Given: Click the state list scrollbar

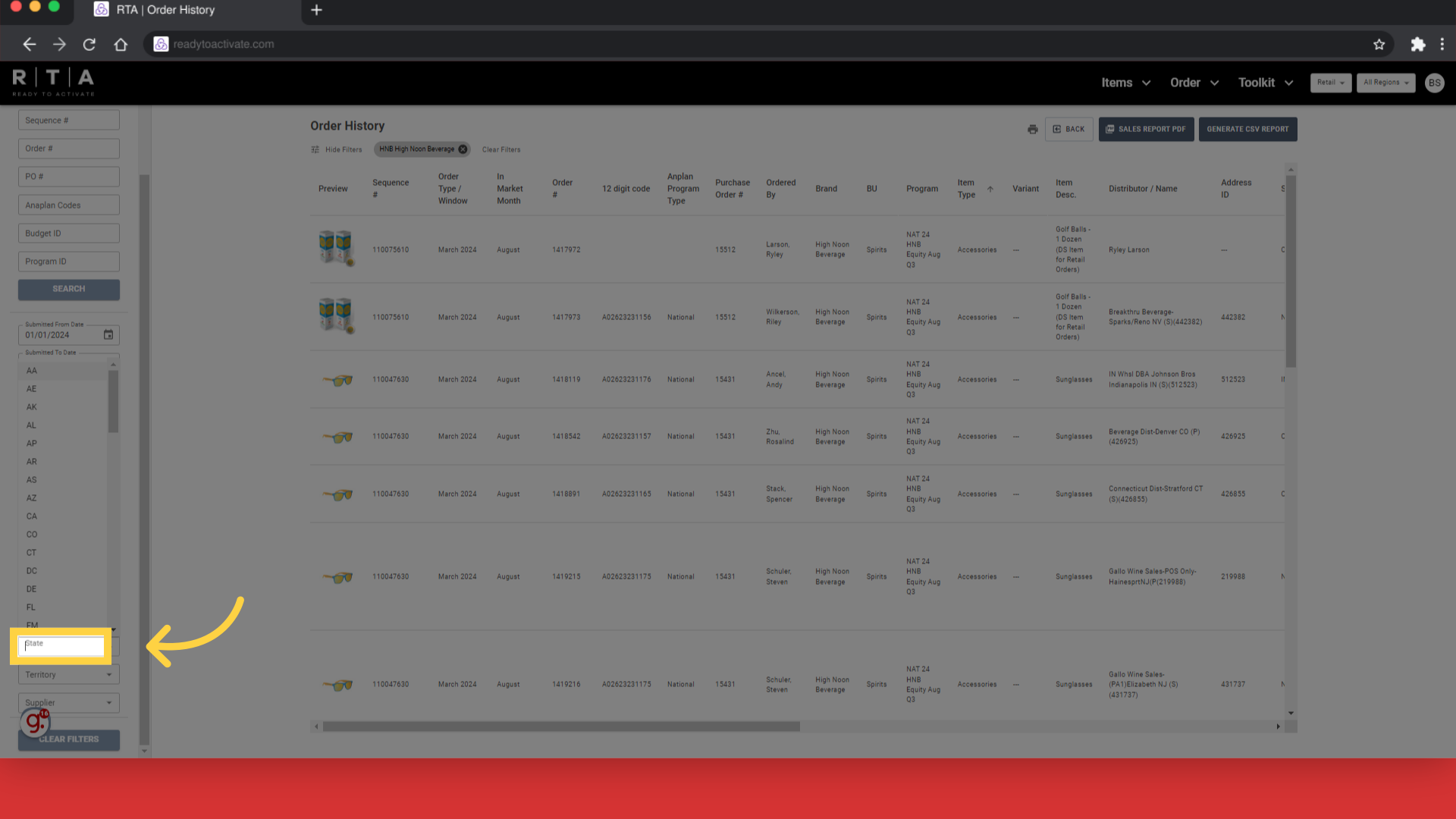Looking at the screenshot, I should point(113,402).
